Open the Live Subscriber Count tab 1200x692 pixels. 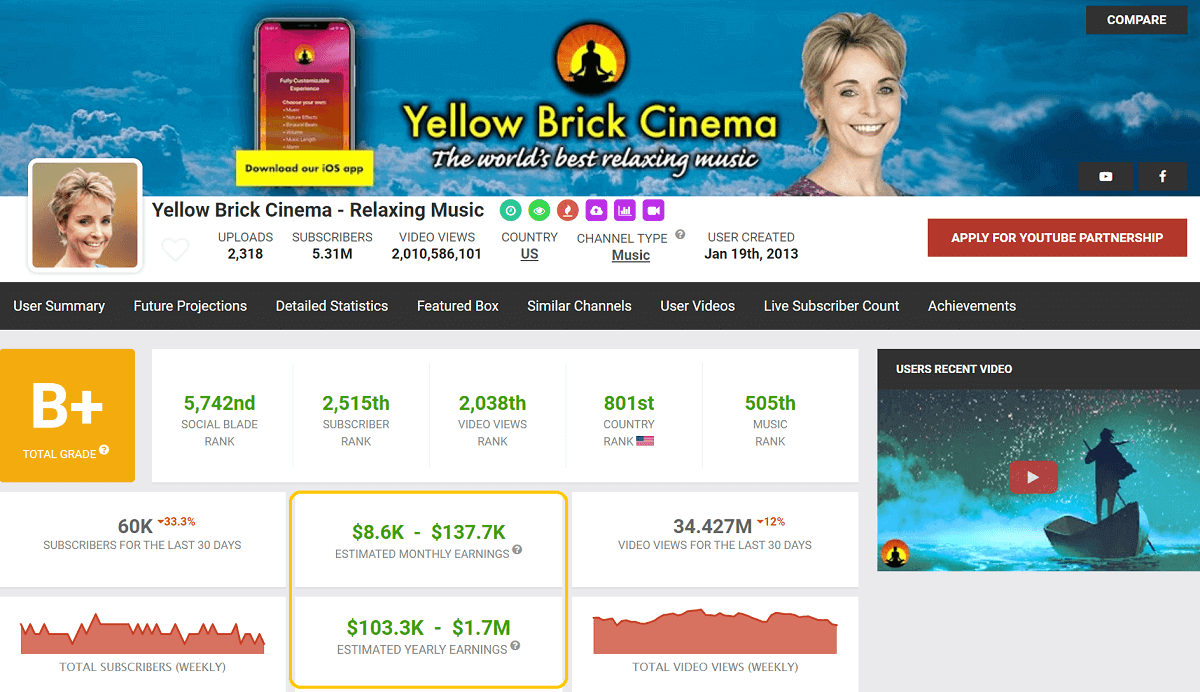pyautogui.click(x=832, y=306)
